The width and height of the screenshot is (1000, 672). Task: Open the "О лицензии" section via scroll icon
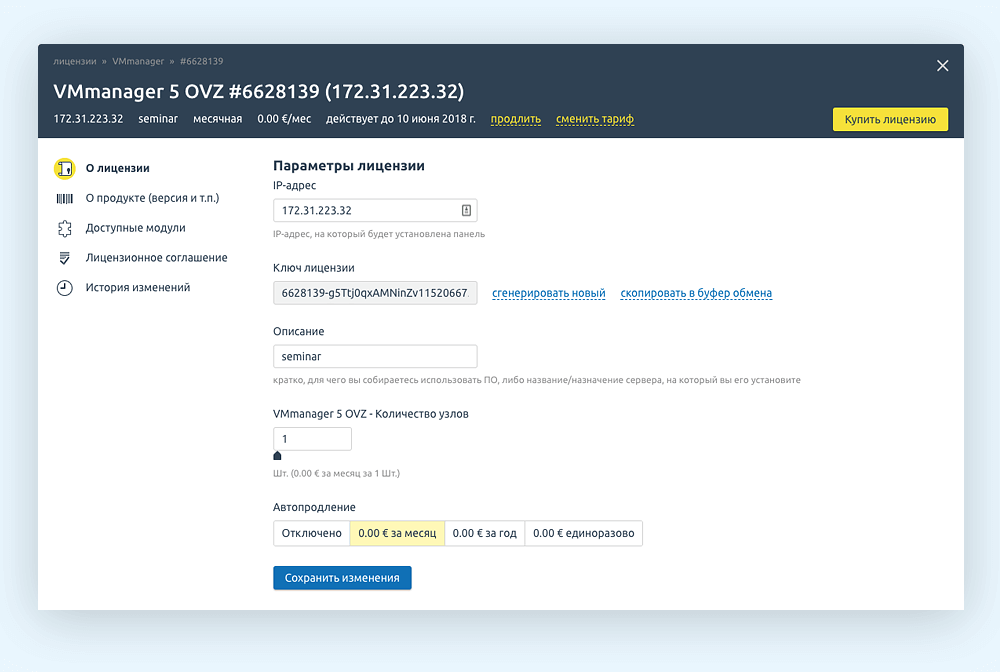65,168
